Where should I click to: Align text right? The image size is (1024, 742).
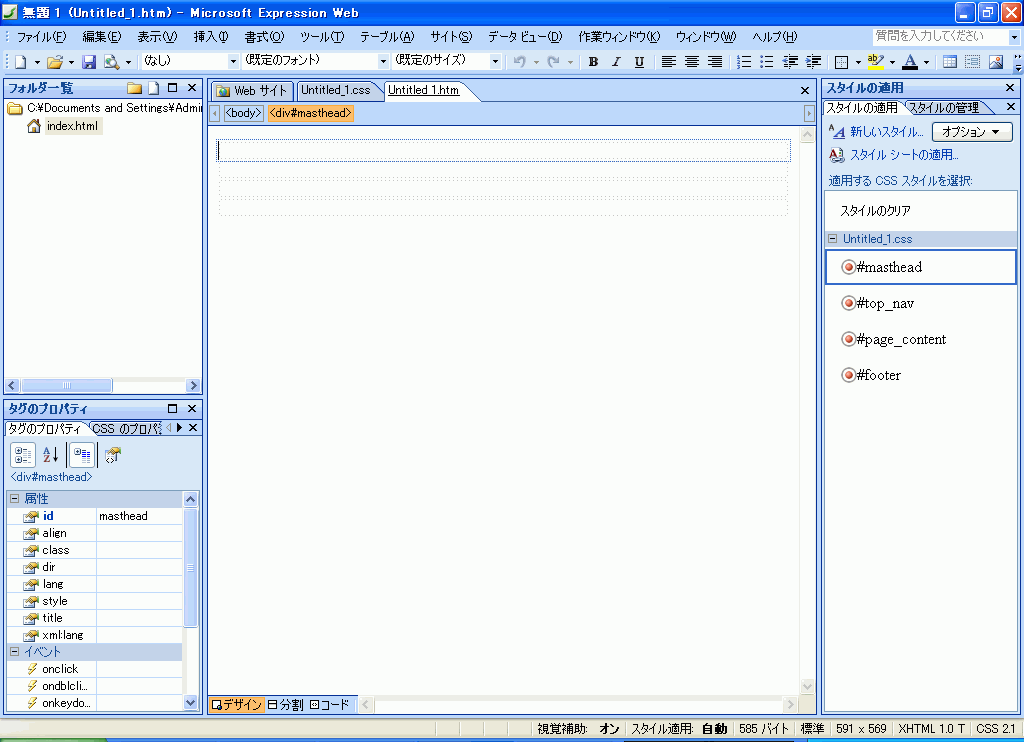coord(715,61)
